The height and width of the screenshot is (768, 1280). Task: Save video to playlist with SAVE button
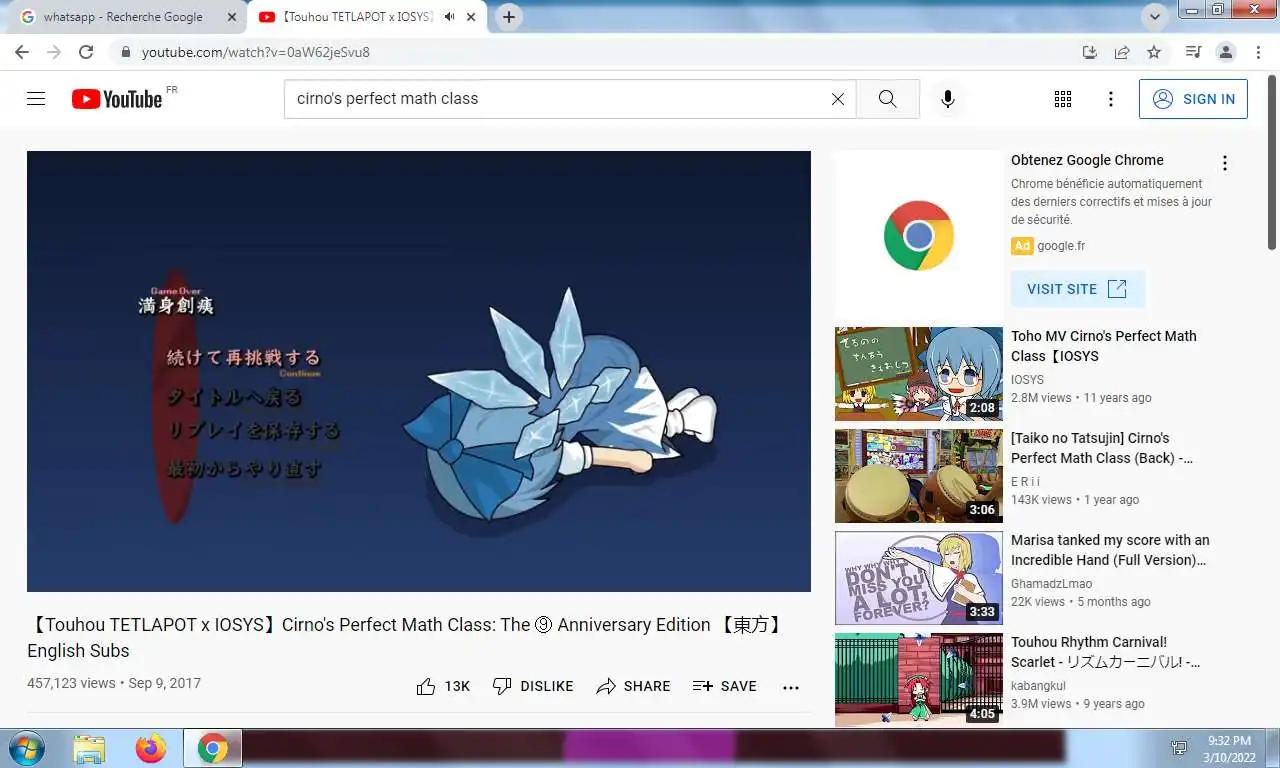(x=725, y=686)
